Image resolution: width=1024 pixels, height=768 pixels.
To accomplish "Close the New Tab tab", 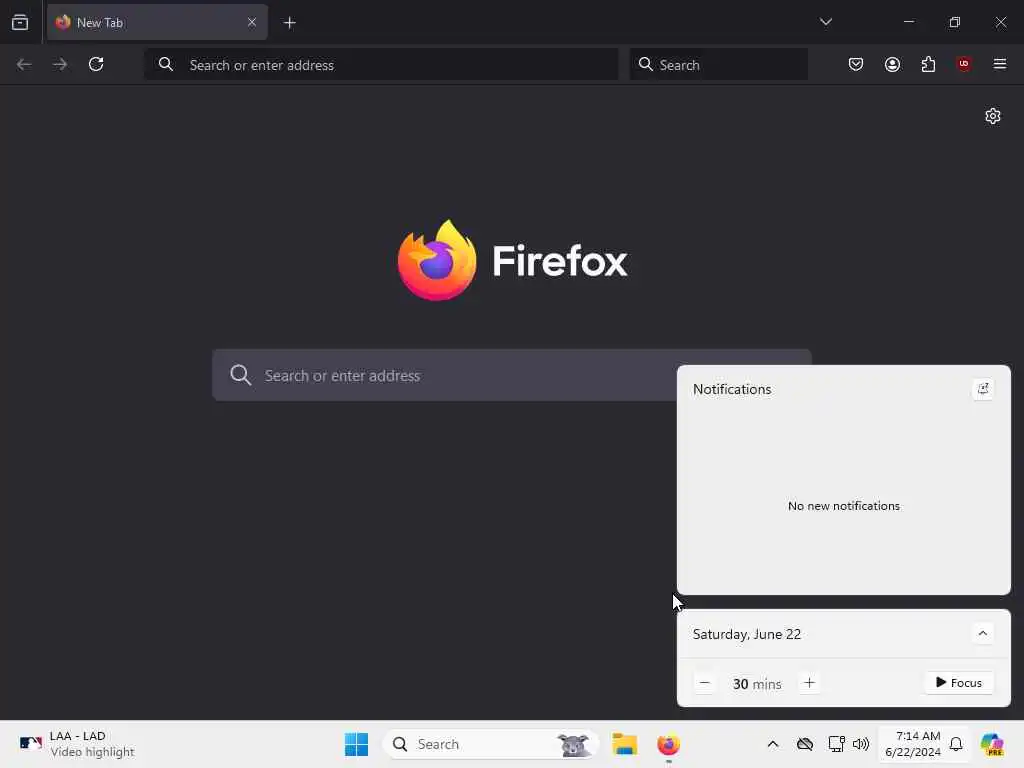I will [x=251, y=22].
